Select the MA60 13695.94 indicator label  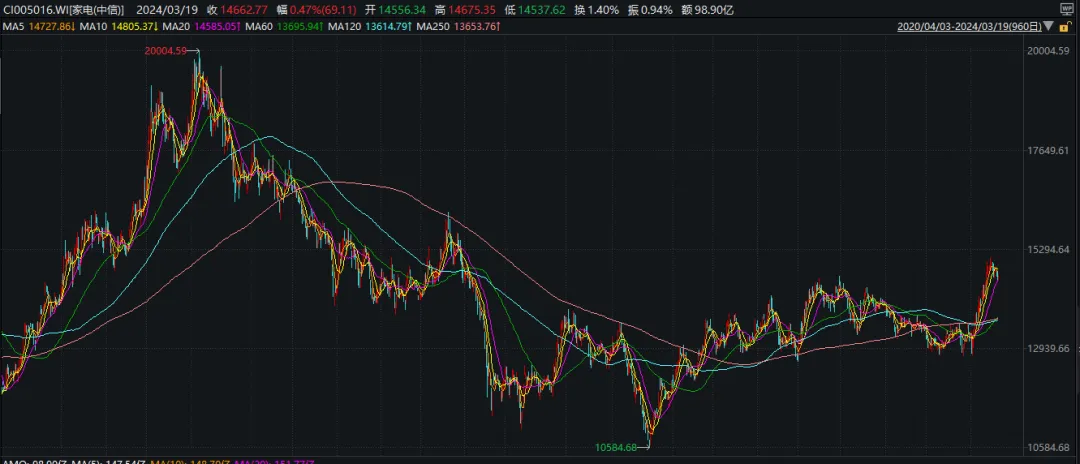click(x=284, y=27)
